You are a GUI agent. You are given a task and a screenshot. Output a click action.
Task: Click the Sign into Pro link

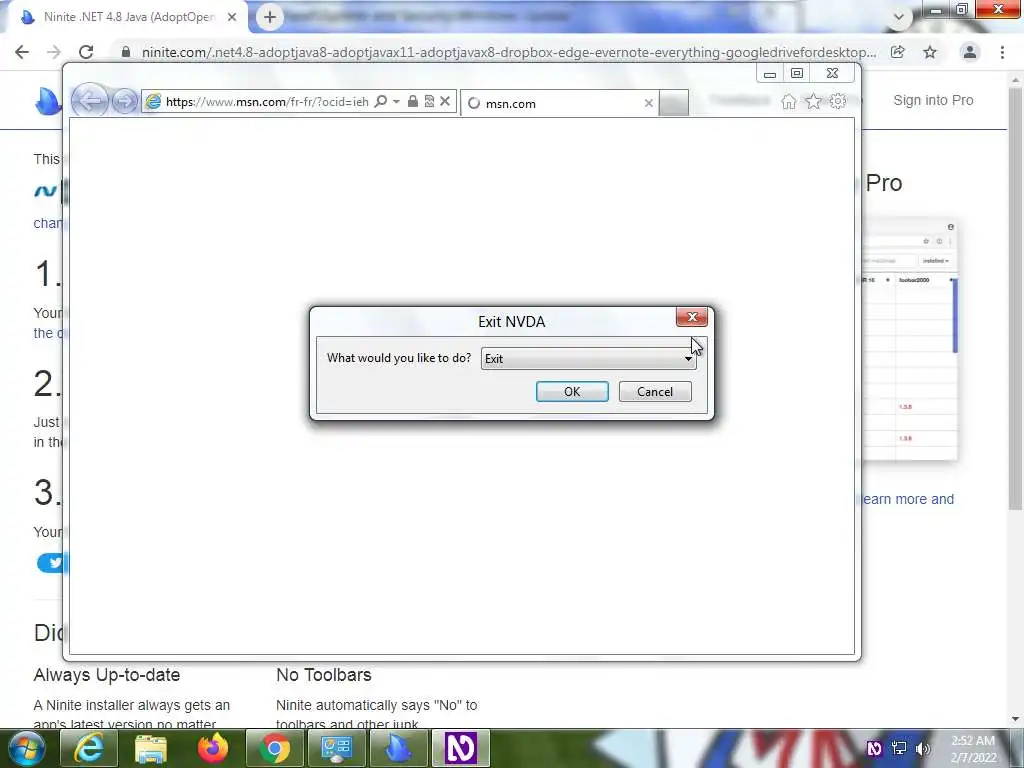(x=933, y=101)
